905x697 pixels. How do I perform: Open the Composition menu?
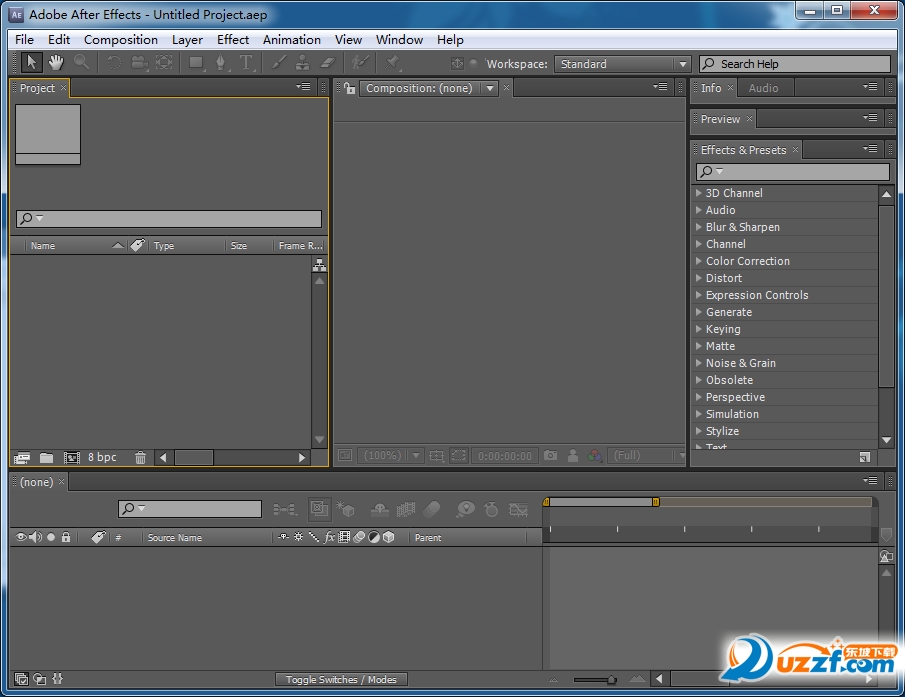(x=120, y=40)
